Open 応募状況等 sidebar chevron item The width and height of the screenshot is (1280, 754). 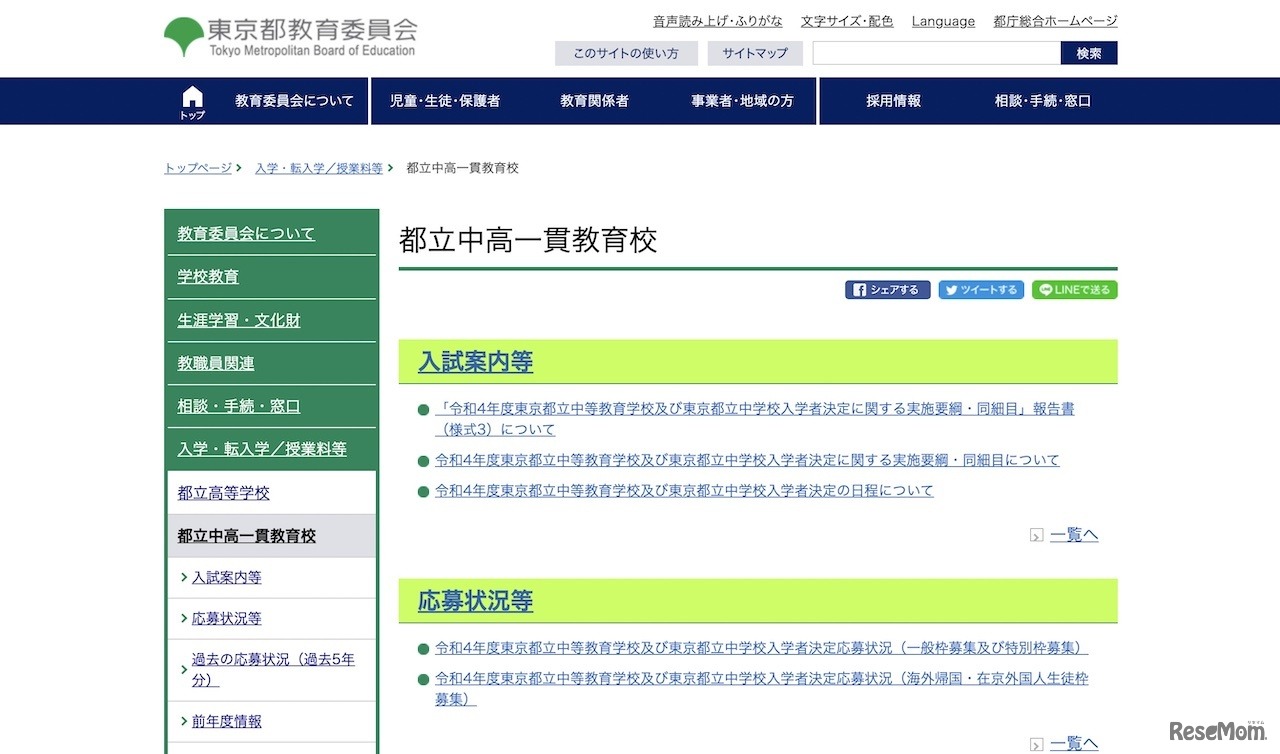pyautogui.click(x=226, y=618)
